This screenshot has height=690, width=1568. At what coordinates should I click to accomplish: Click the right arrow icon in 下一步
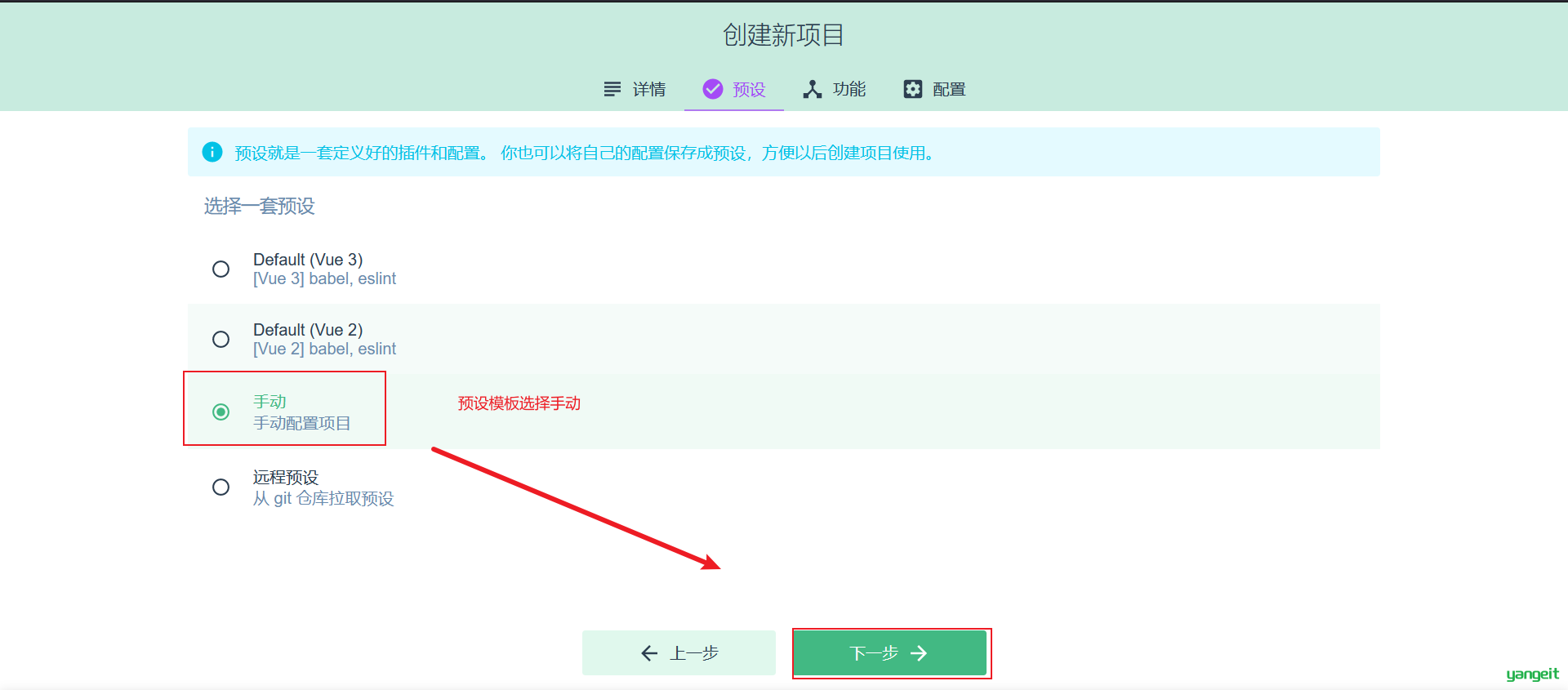919,652
